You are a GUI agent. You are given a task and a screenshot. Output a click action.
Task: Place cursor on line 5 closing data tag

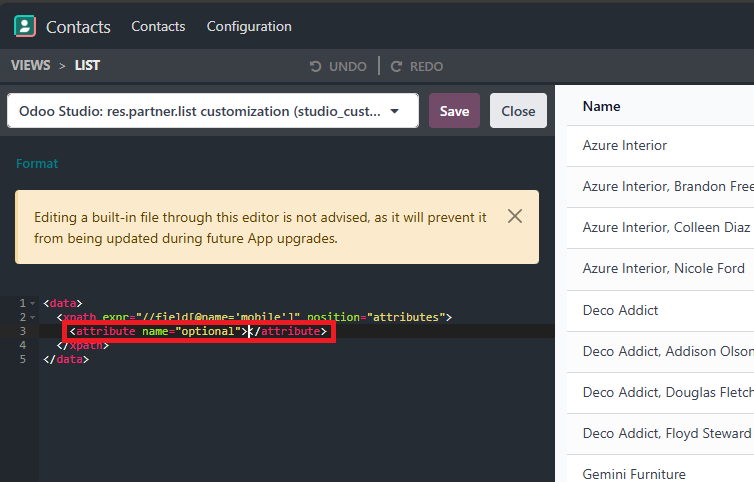click(x=66, y=359)
